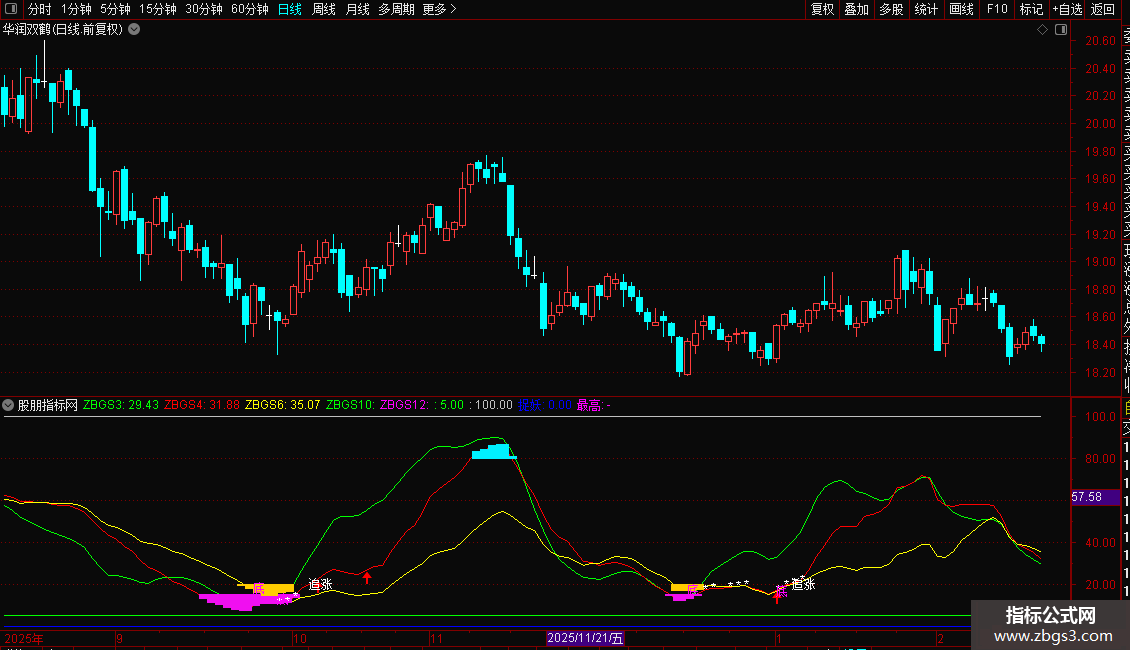Click the 返回 back button
The image size is (1130, 650).
(1103, 9)
